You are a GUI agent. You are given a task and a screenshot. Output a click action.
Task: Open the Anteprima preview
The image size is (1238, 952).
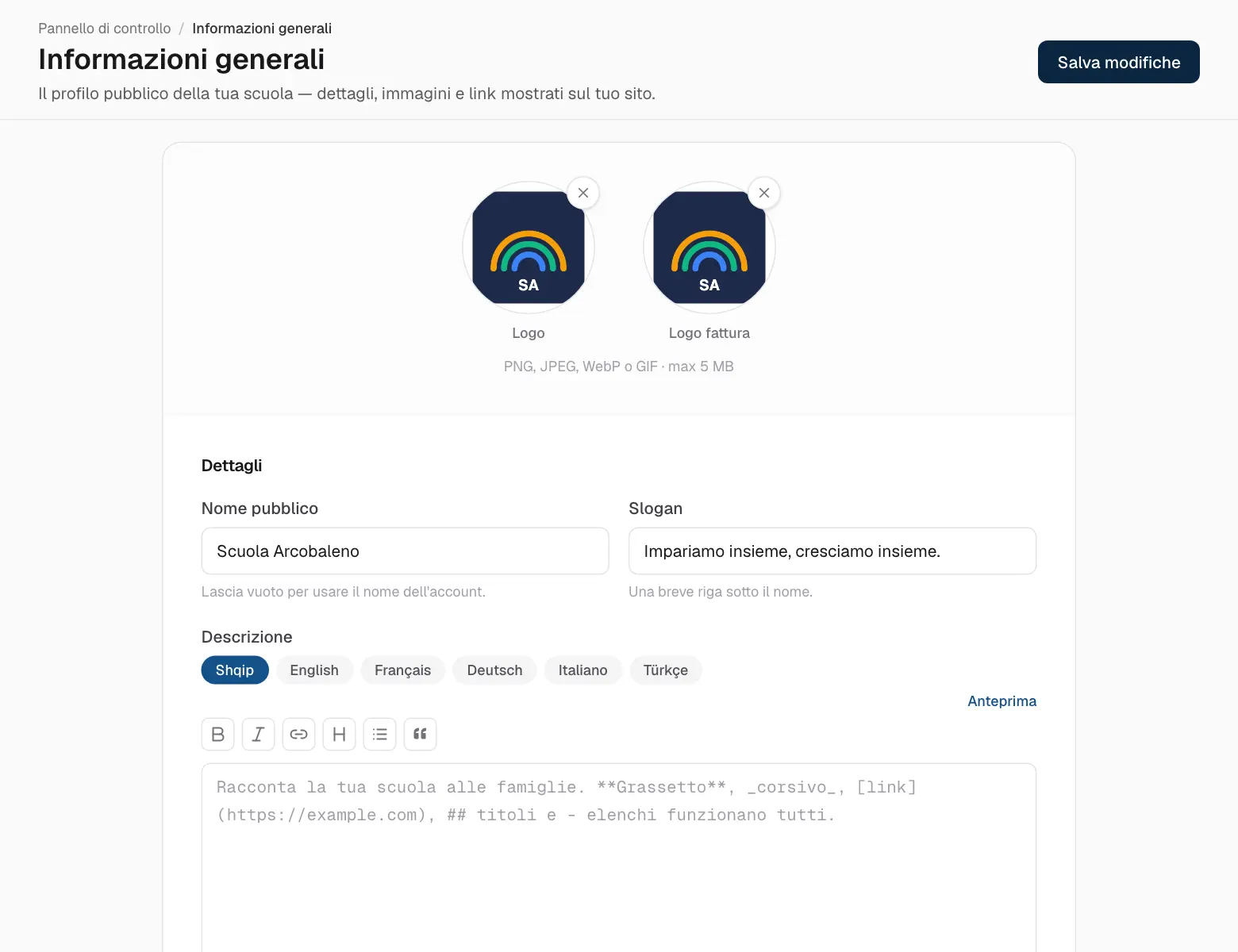pyautogui.click(x=1002, y=701)
